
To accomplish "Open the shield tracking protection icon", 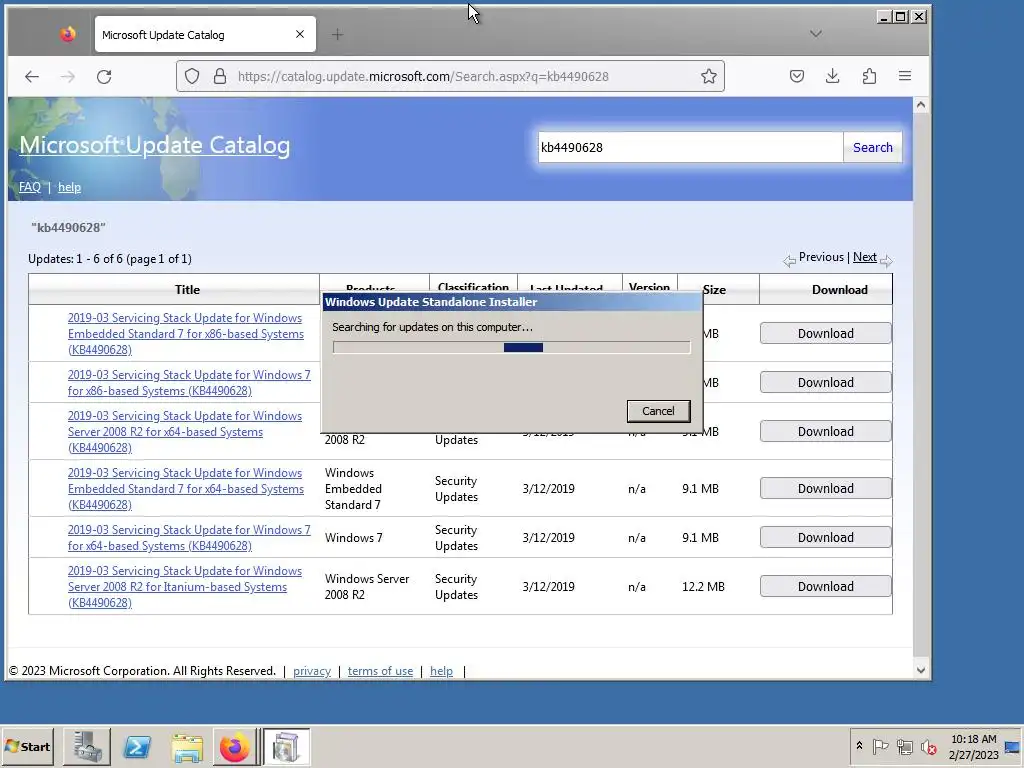I will (x=192, y=76).
